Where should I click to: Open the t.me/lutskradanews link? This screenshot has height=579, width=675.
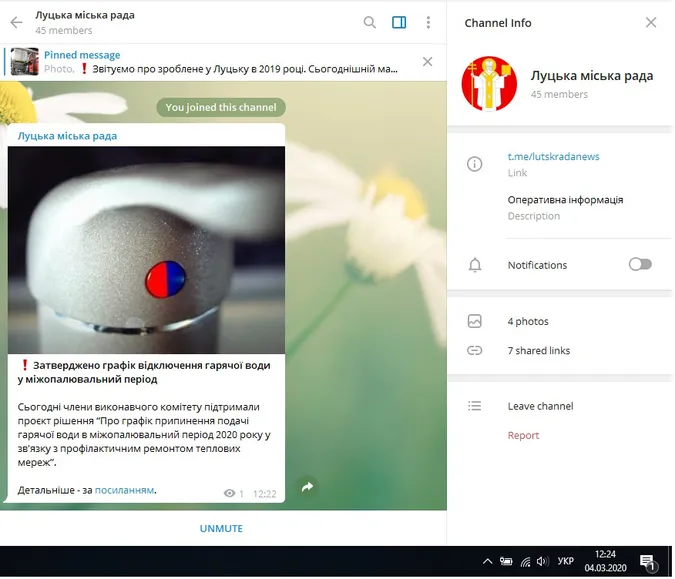click(553, 156)
